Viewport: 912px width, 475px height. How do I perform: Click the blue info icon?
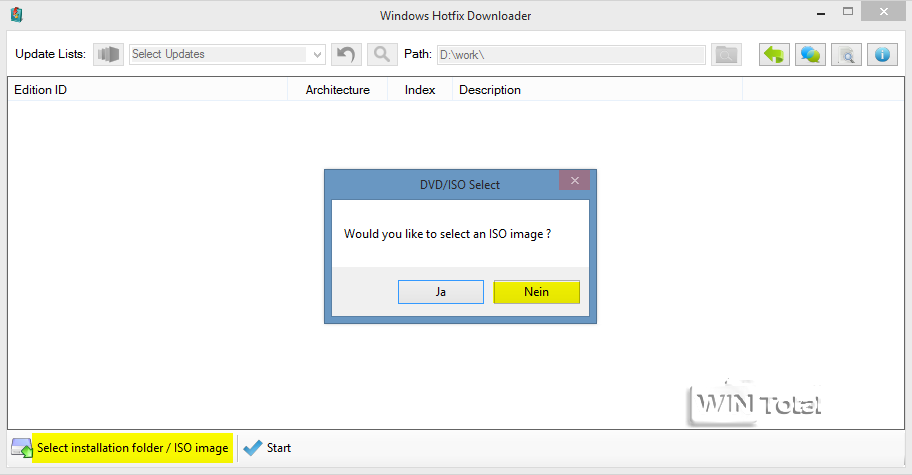(882, 55)
